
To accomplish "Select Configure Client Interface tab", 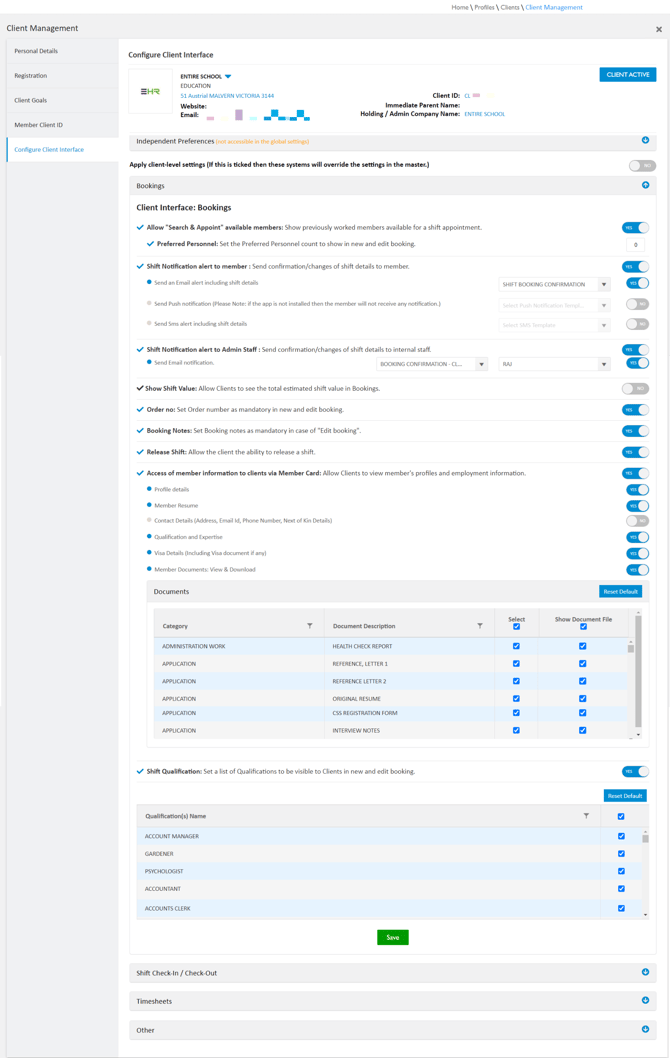I will (x=63, y=150).
